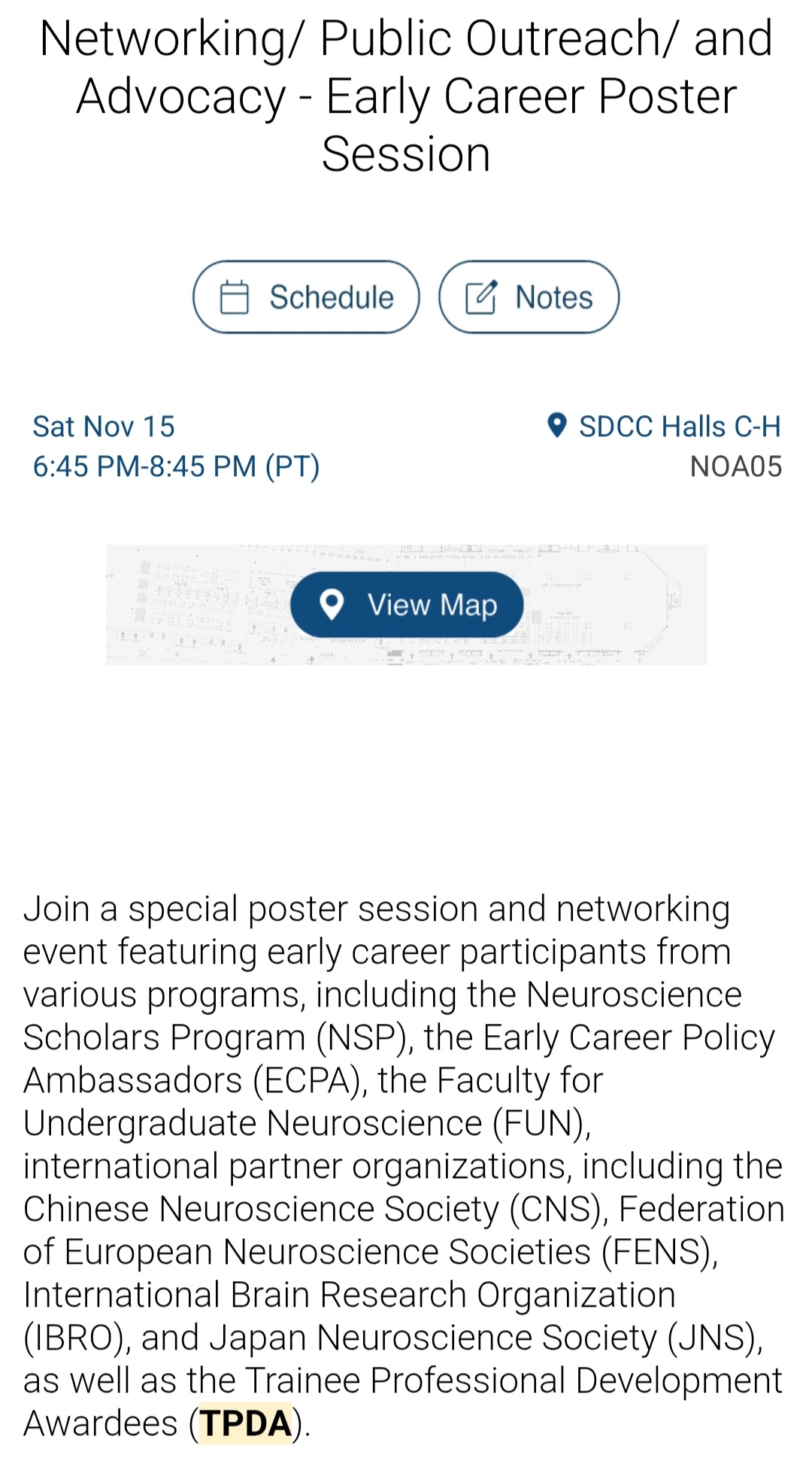
Task: Tap "Undergraduate Neuroscience (FUN)" text
Action: (x=306, y=1123)
